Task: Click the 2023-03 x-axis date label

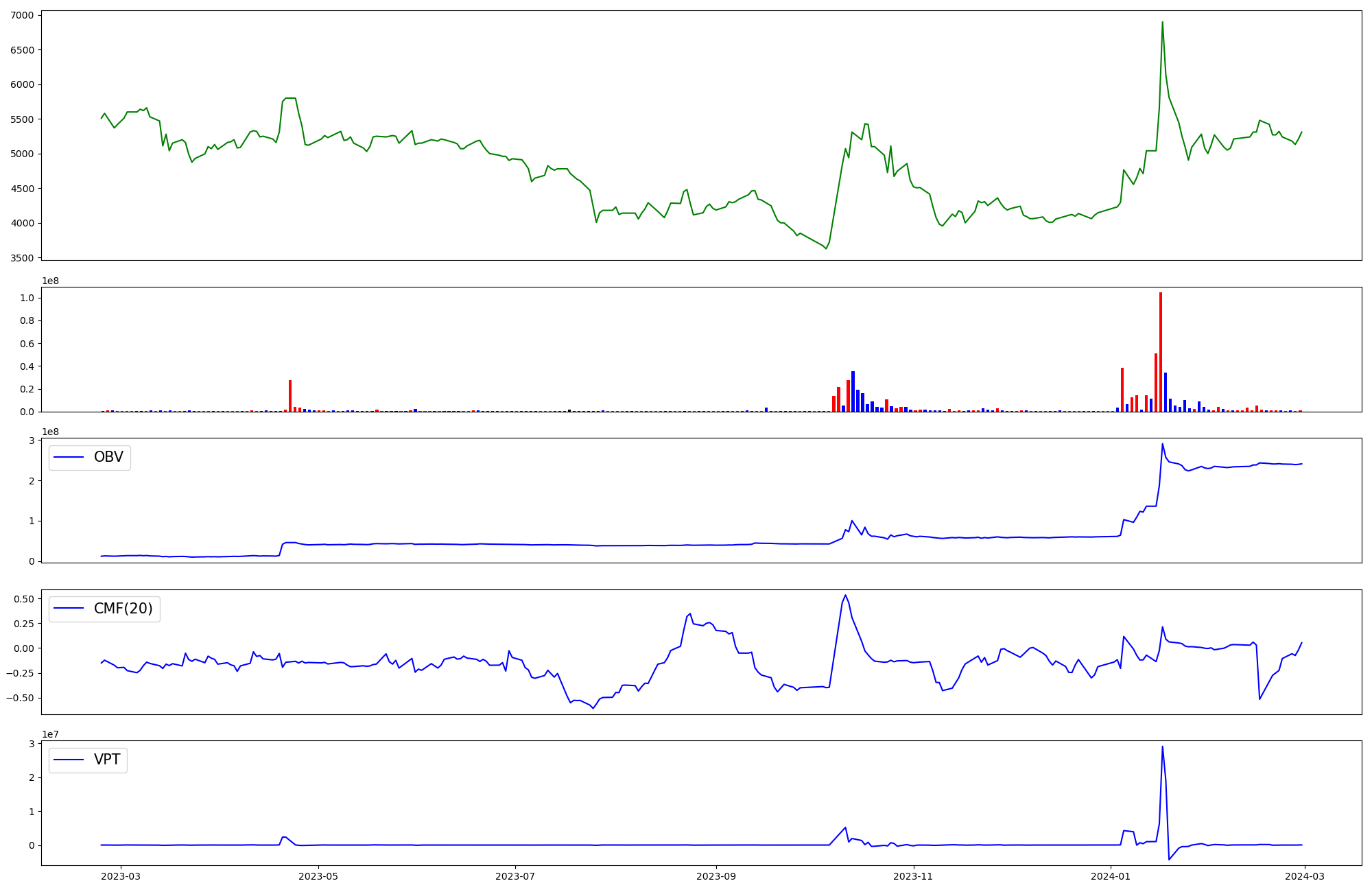Action: pos(121,876)
